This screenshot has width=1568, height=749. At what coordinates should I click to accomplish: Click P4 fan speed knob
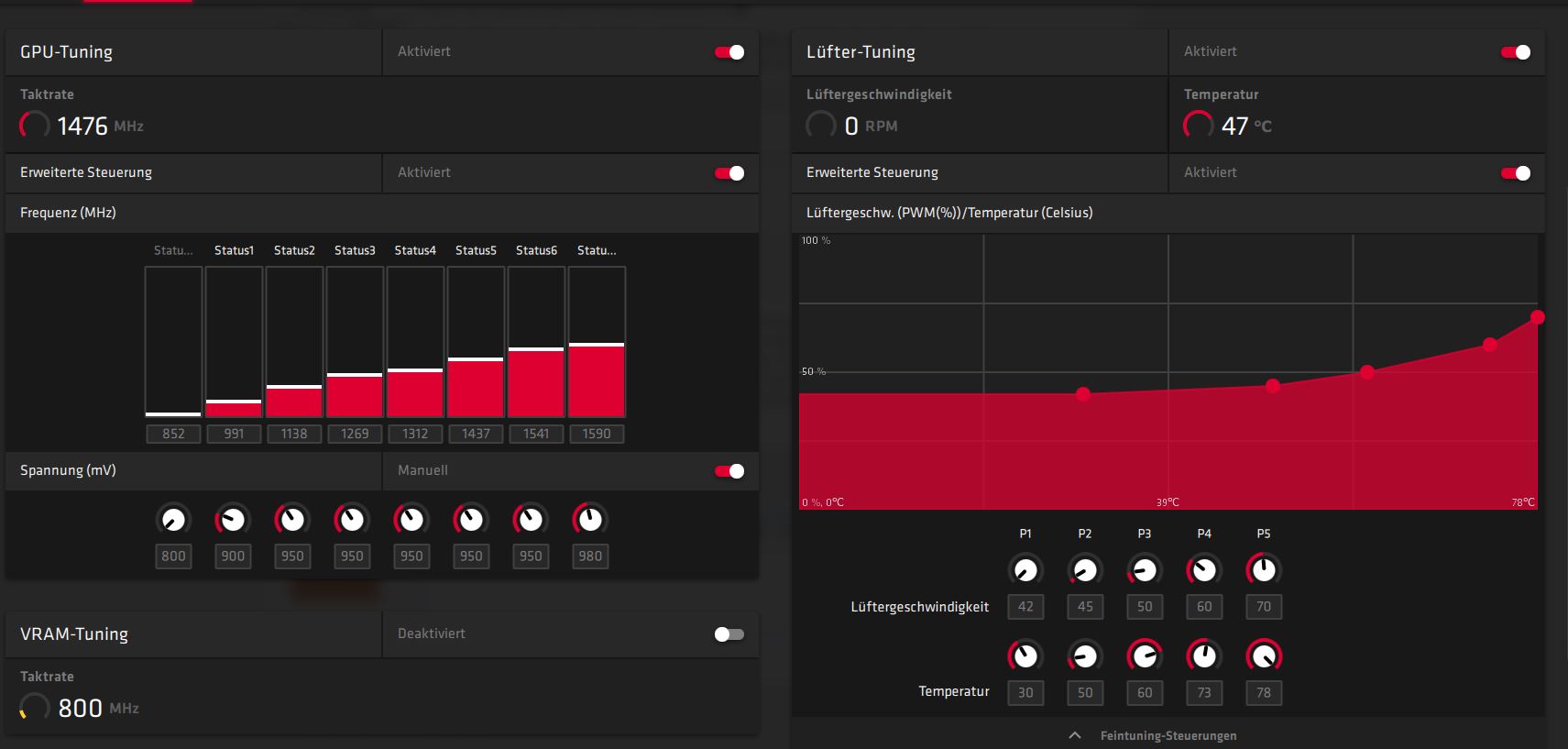click(1204, 570)
